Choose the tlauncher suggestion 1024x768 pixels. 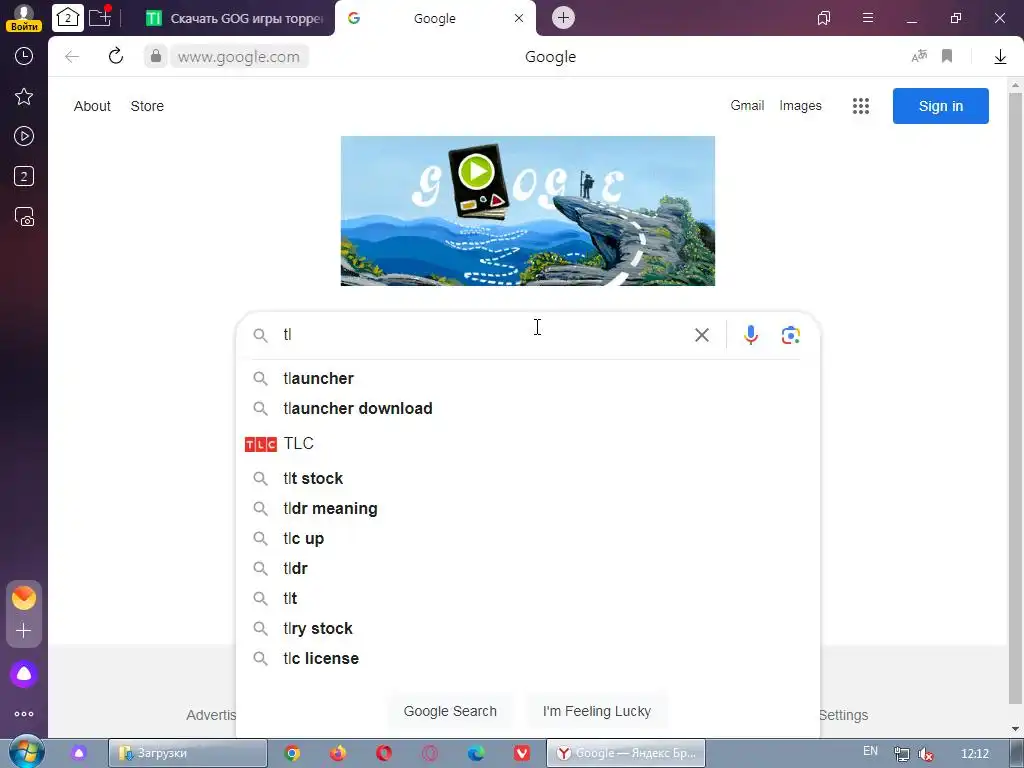(527, 378)
